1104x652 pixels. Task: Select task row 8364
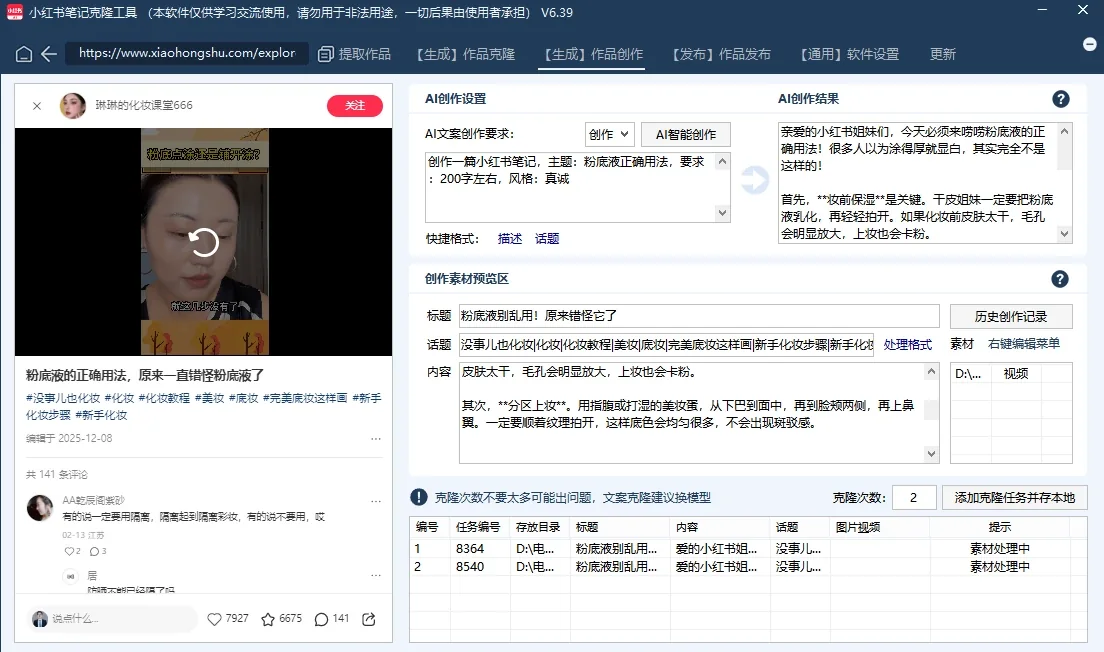(748, 548)
